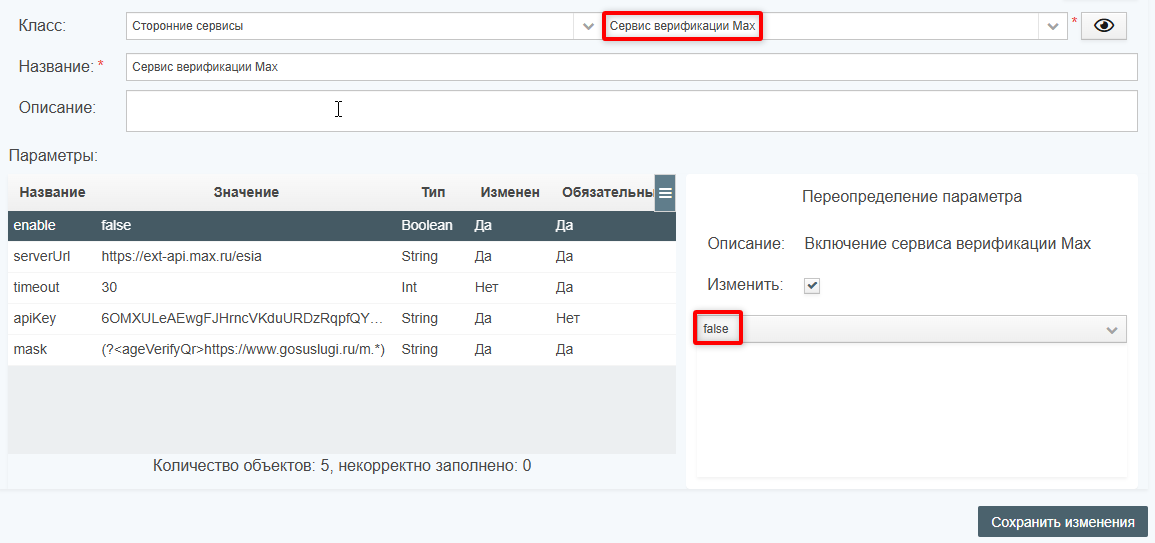
Task: Expand the Сервис верификации Max dropdown
Action: point(1052,26)
